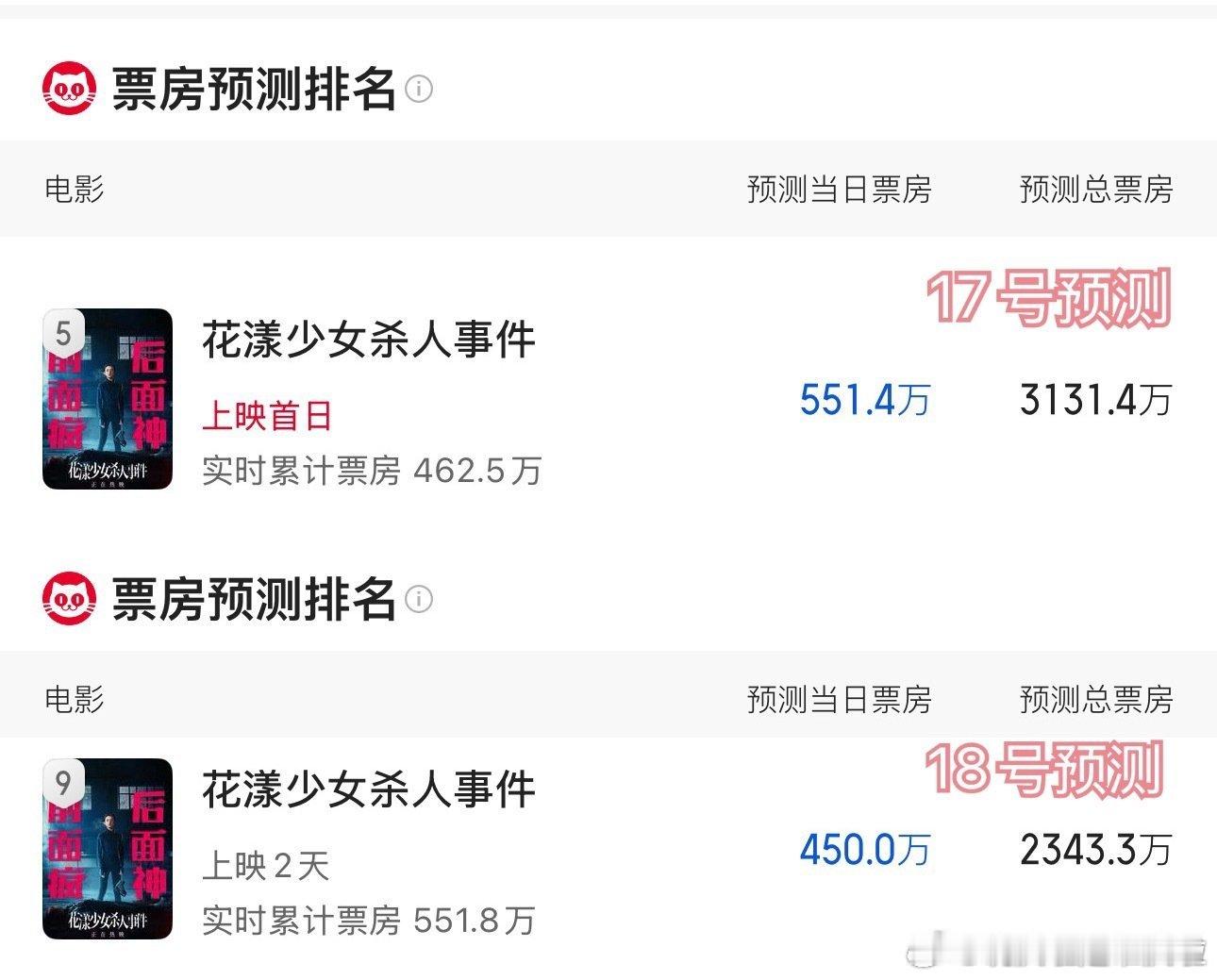Open the movie poster for the 上映2天 entry

tap(108, 849)
